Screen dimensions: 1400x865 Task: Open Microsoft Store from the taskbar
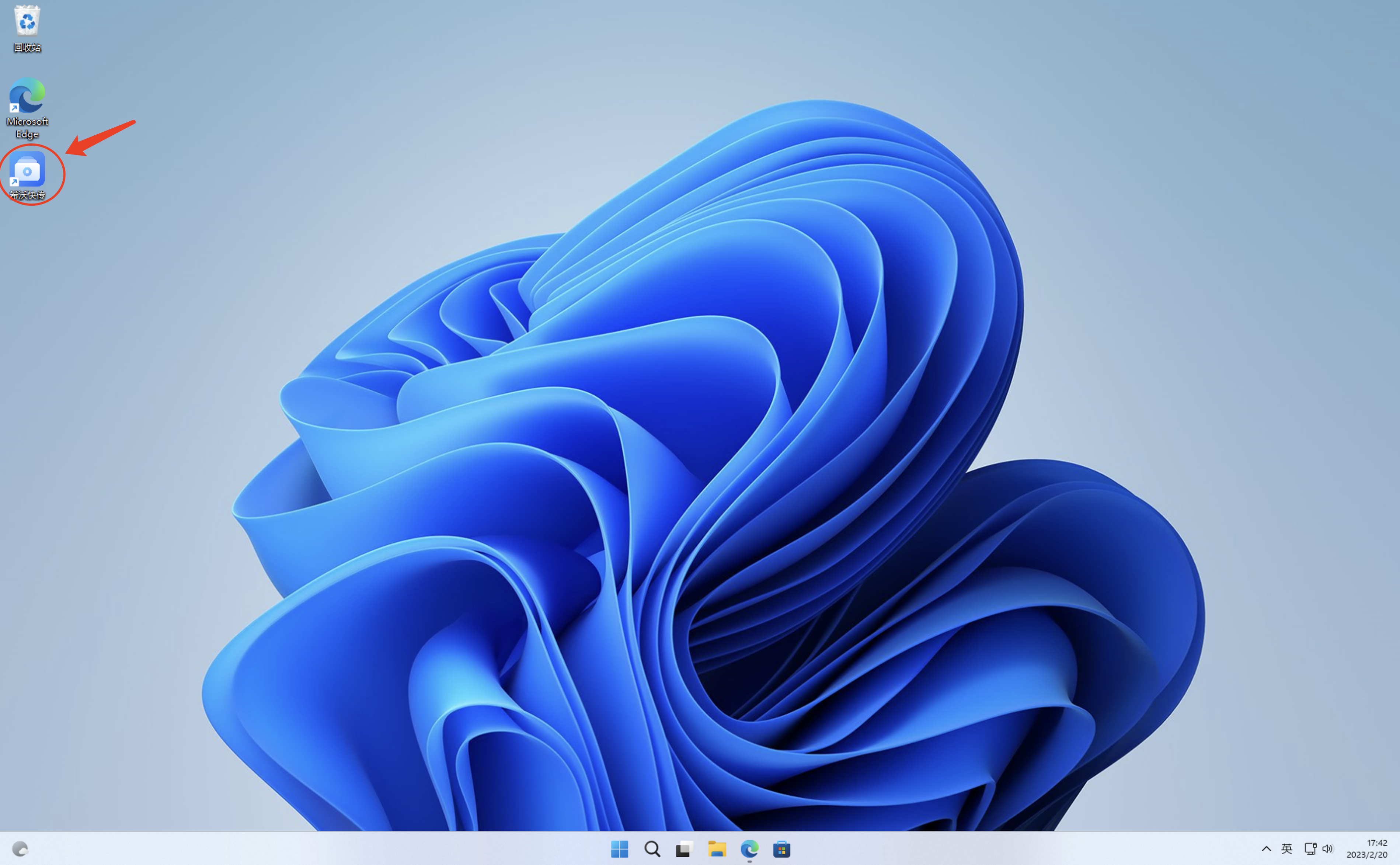pos(782,849)
